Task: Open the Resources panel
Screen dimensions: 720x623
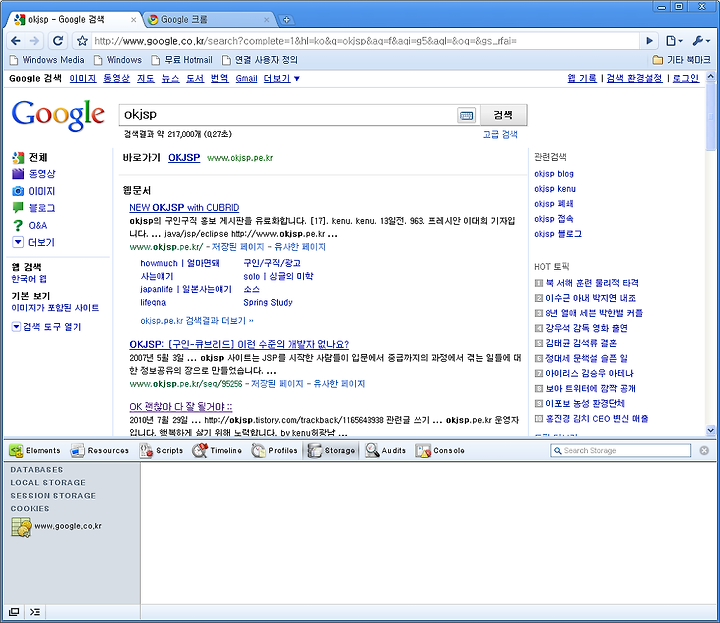Action: click(x=99, y=450)
